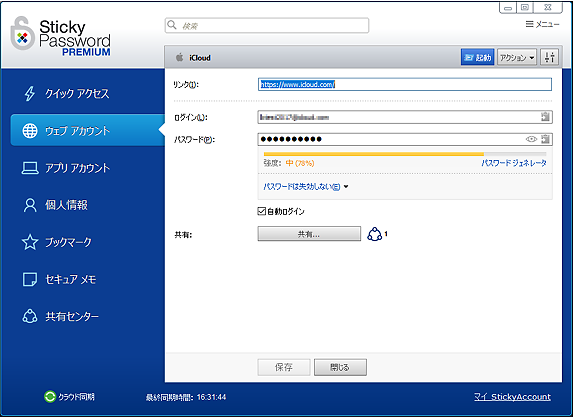Minimize the Sticky Password window
The image size is (574, 417).
click(x=508, y=7)
